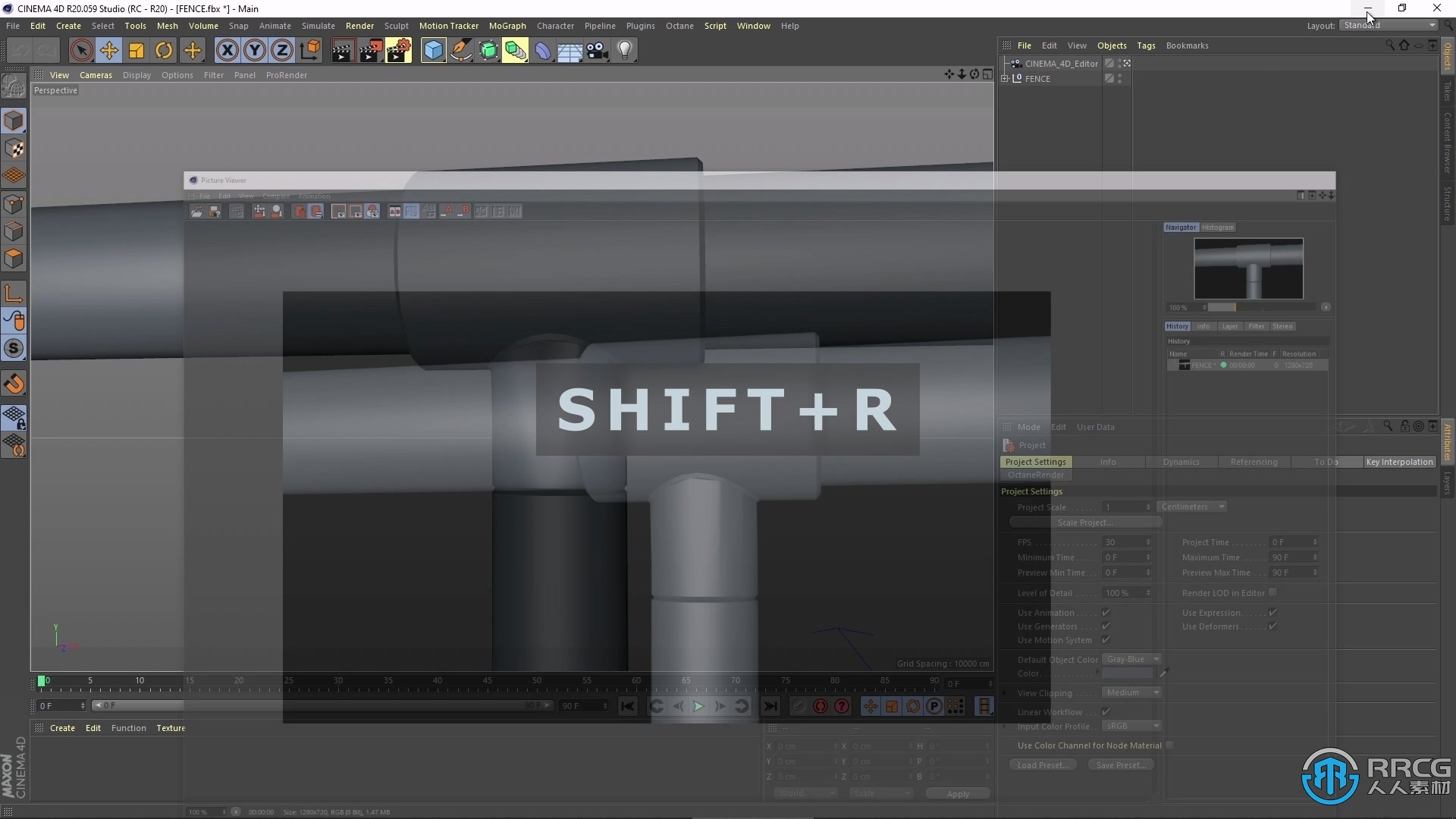Select the Script menu item

pos(714,25)
